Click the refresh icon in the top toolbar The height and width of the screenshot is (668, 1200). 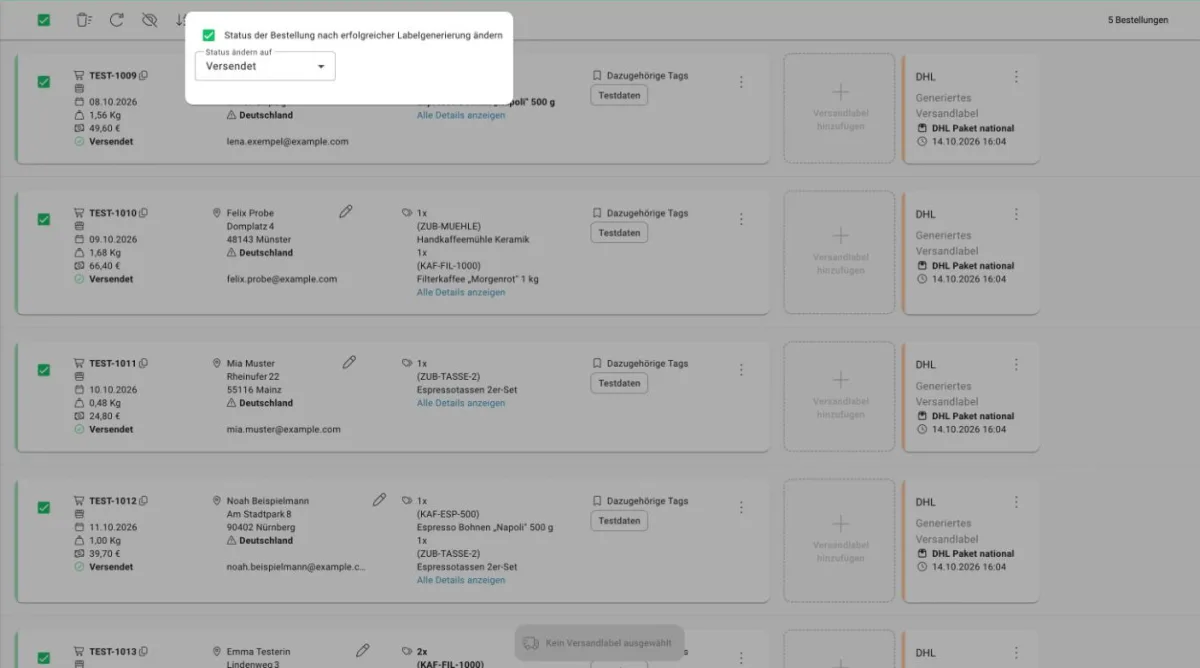117,20
